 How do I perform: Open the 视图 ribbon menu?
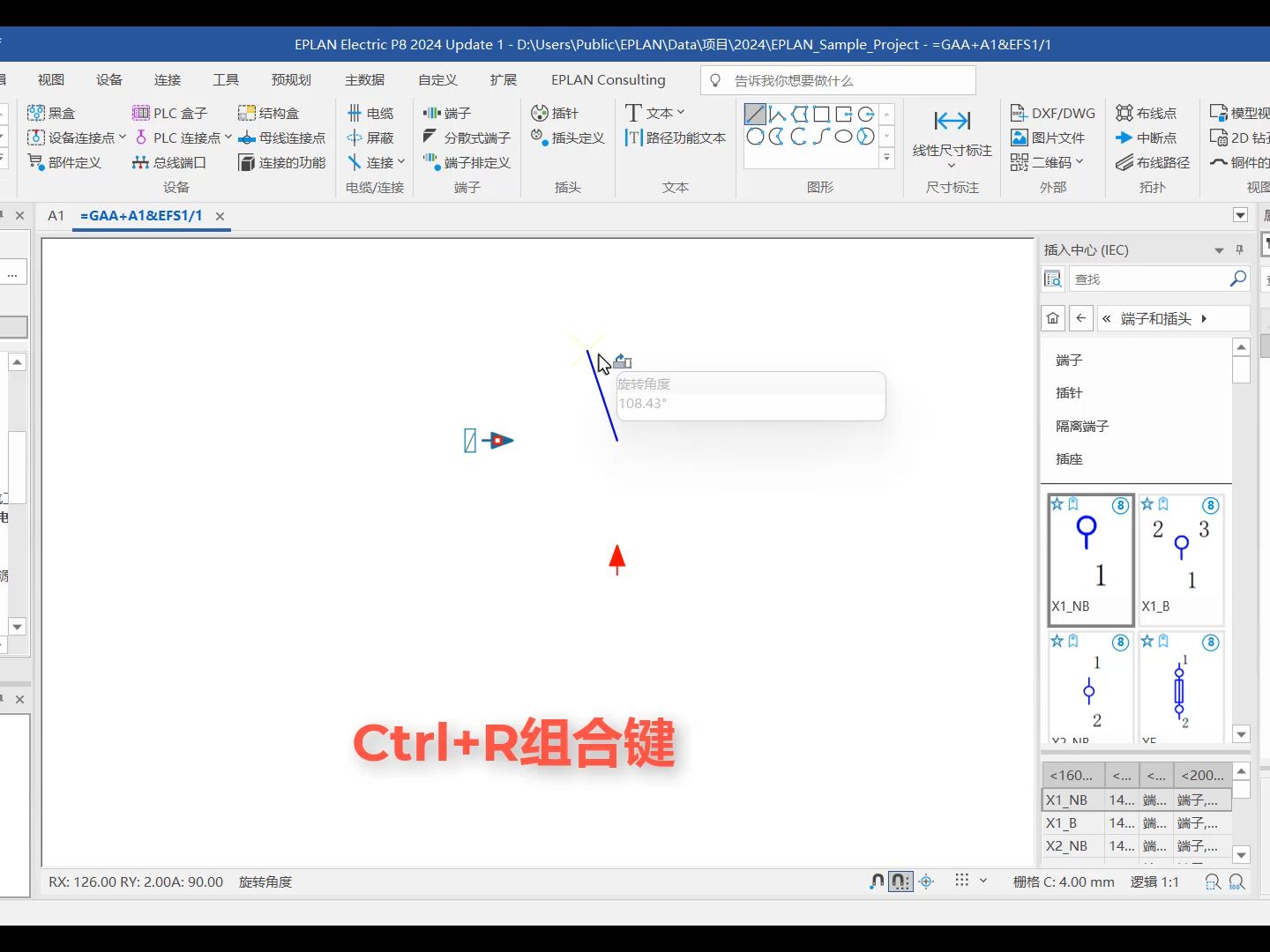50,79
